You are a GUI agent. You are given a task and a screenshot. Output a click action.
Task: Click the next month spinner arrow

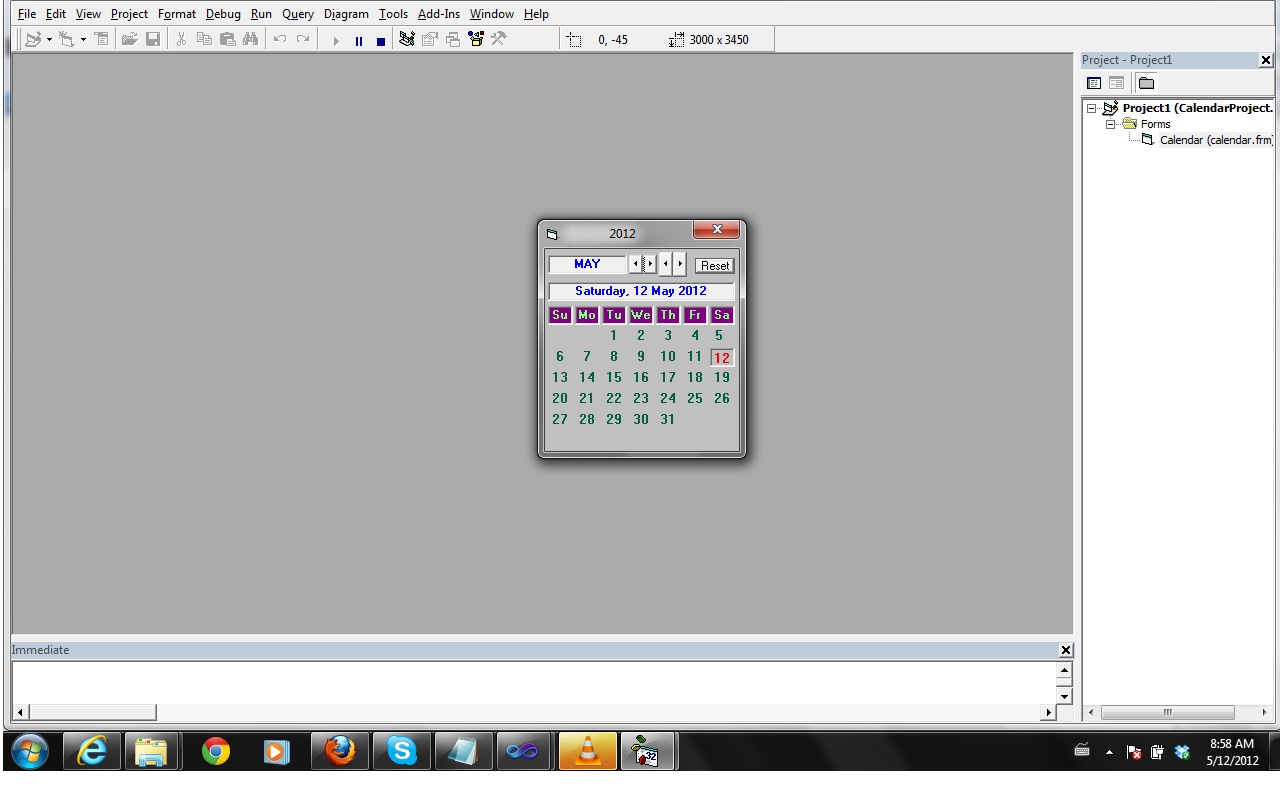[x=650, y=264]
